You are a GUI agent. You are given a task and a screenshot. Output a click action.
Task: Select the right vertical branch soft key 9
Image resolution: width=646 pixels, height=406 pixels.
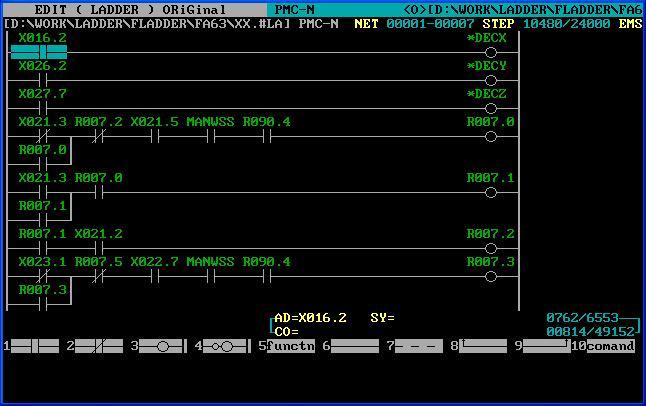click(547, 346)
